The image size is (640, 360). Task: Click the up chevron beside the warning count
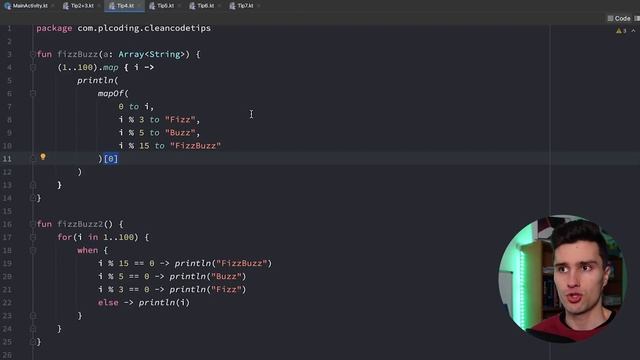coord(633,31)
